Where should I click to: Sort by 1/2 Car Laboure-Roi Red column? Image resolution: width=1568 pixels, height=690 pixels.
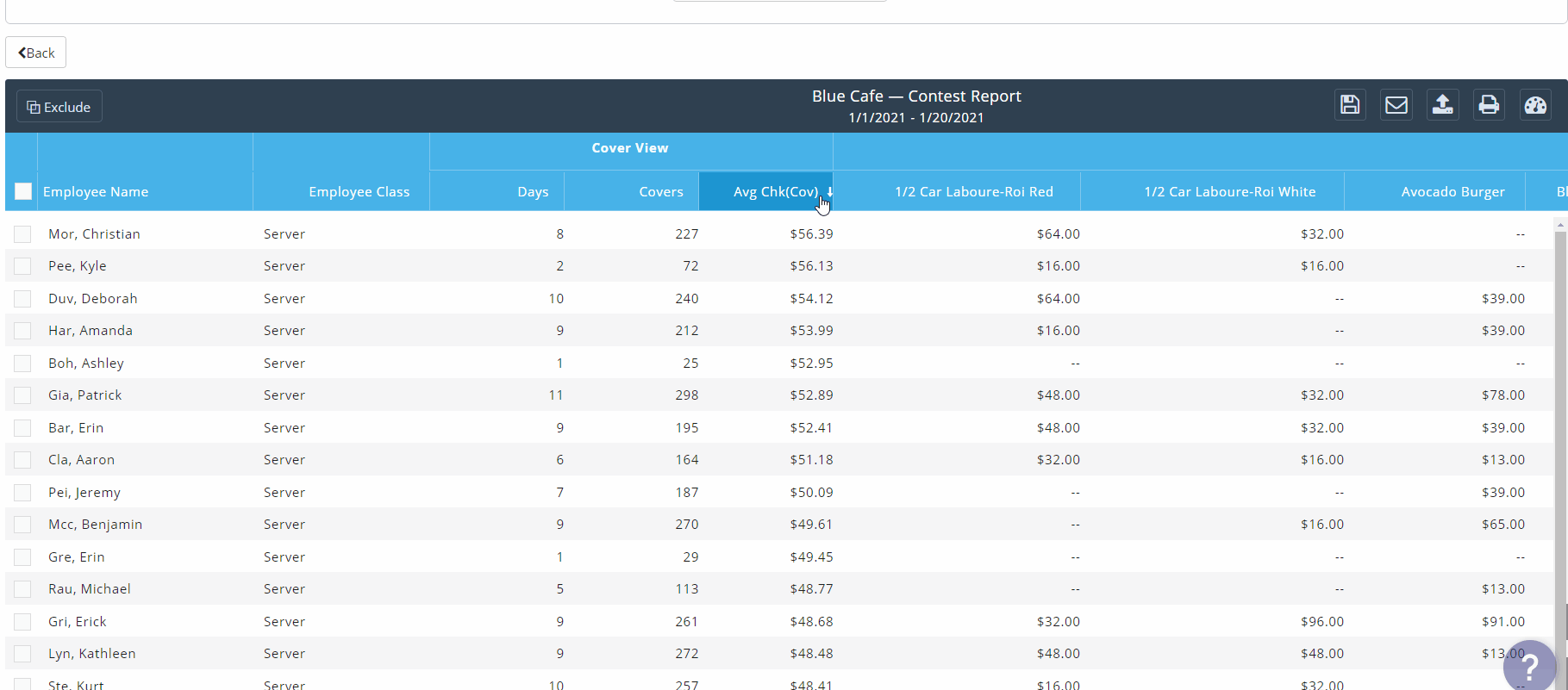tap(973, 192)
